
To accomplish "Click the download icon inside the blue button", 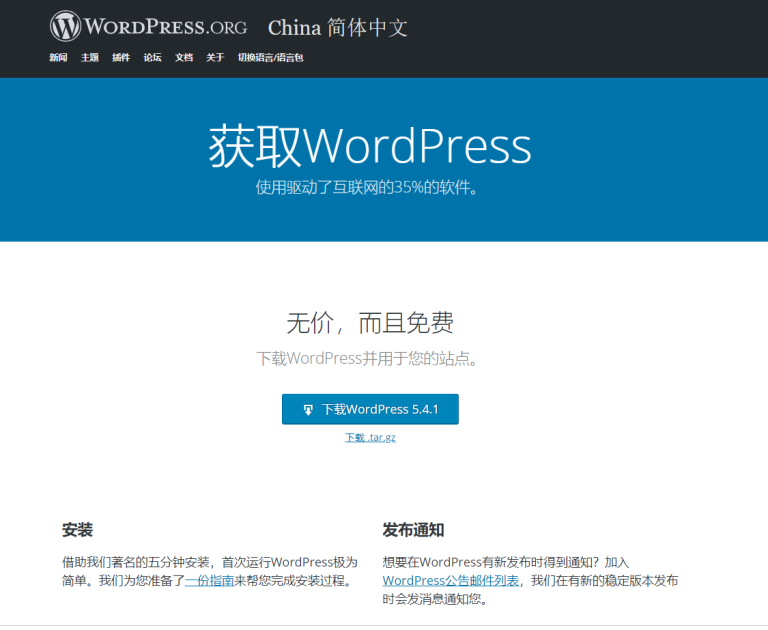I will 308,410.
